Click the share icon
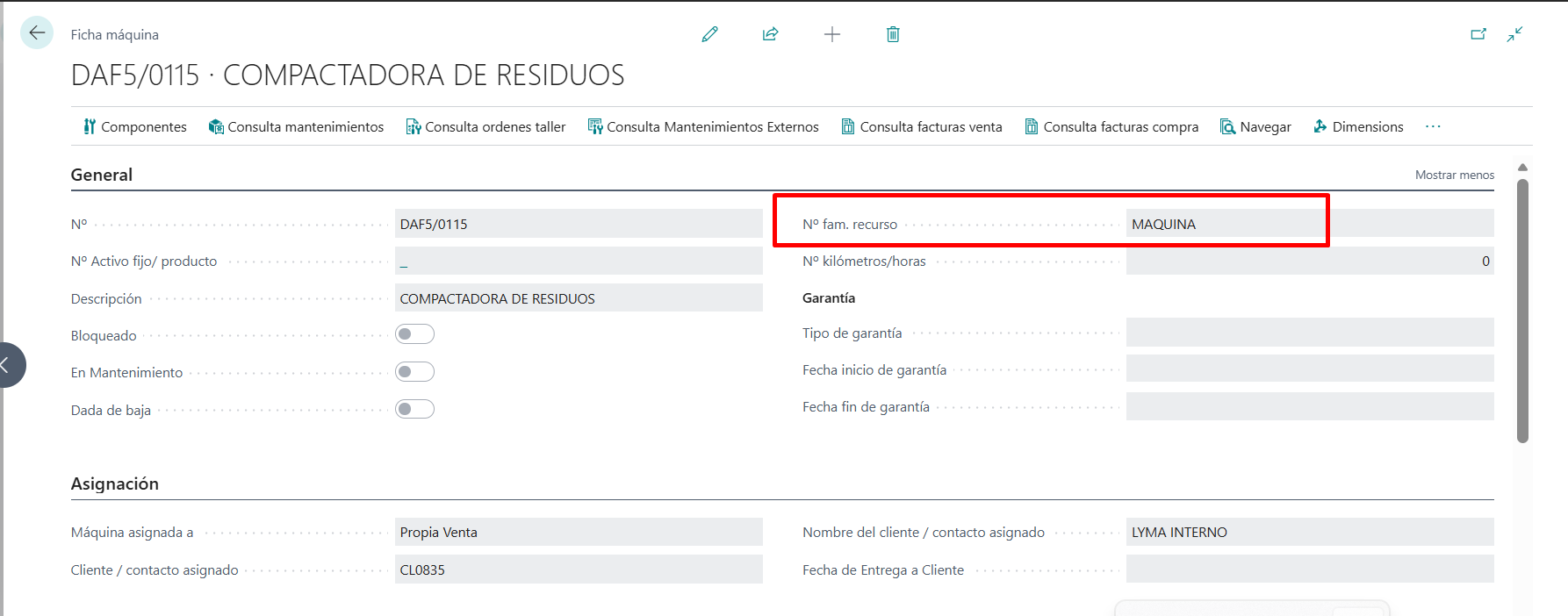The image size is (1568, 616). pos(770,34)
